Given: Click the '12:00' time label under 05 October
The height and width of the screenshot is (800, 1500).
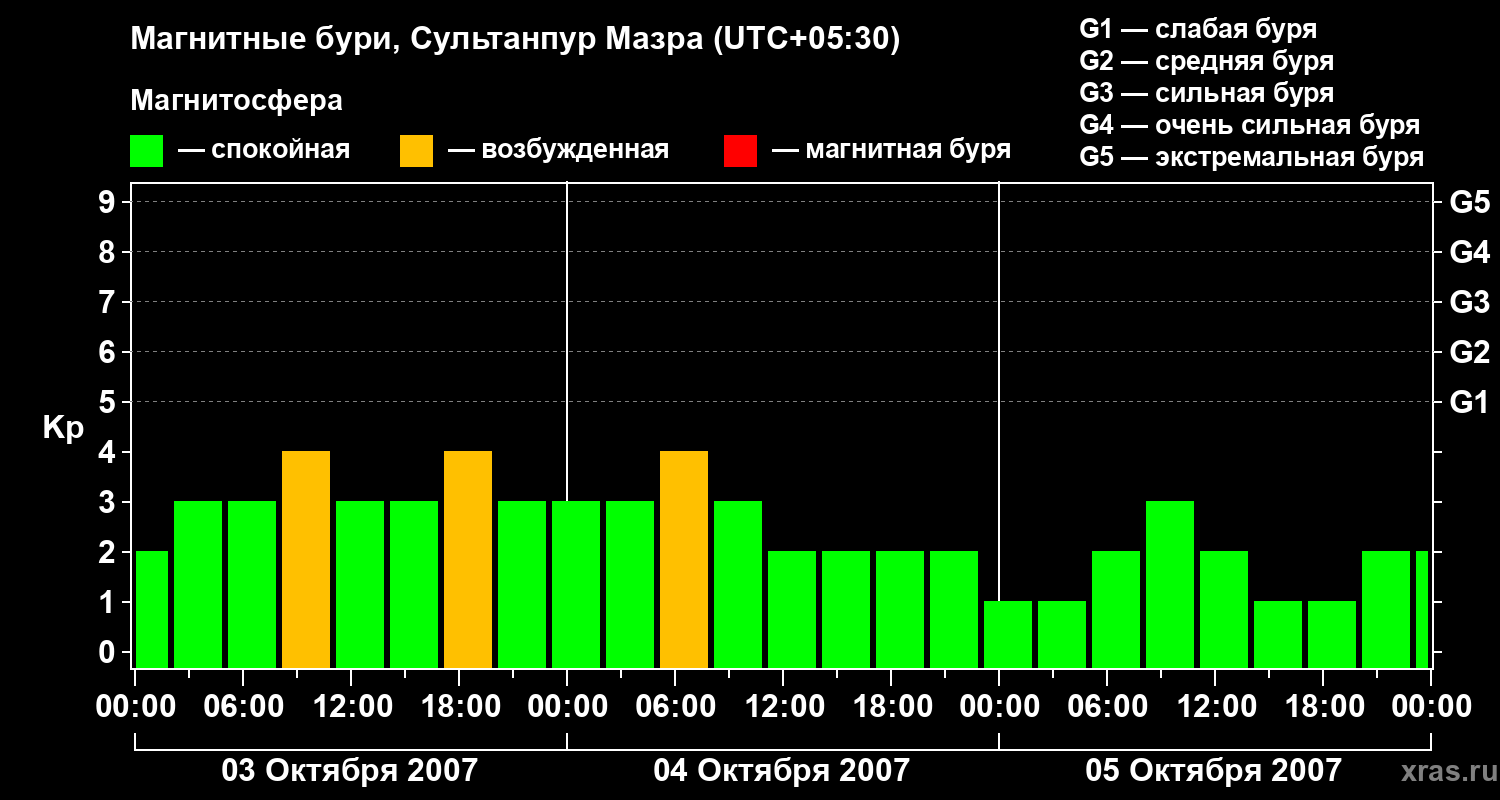Looking at the screenshot, I should [1215, 707].
